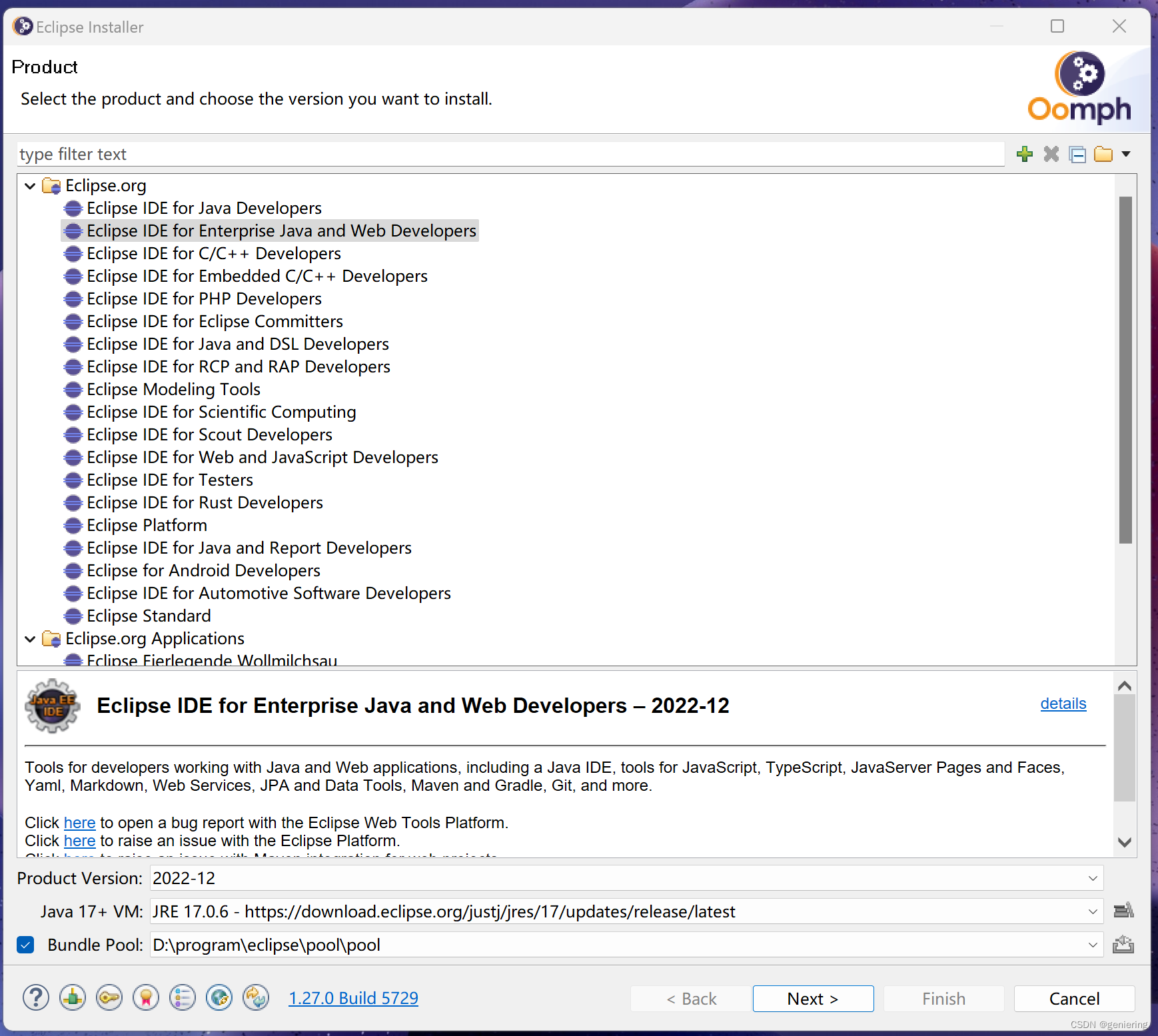Select Eclipse IDE for Enterprise Java and Web Developers

pos(270,231)
